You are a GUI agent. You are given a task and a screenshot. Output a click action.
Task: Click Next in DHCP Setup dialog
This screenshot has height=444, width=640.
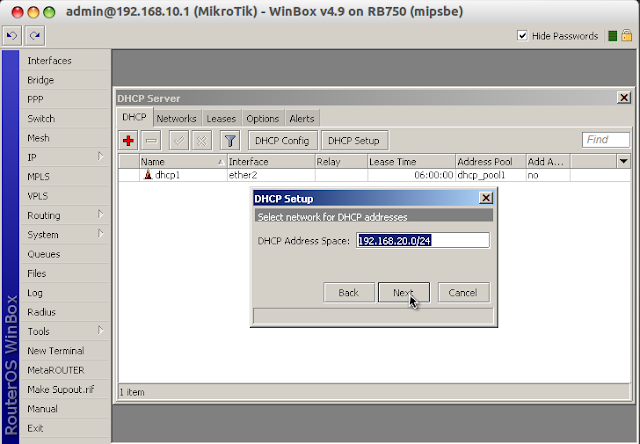point(404,293)
